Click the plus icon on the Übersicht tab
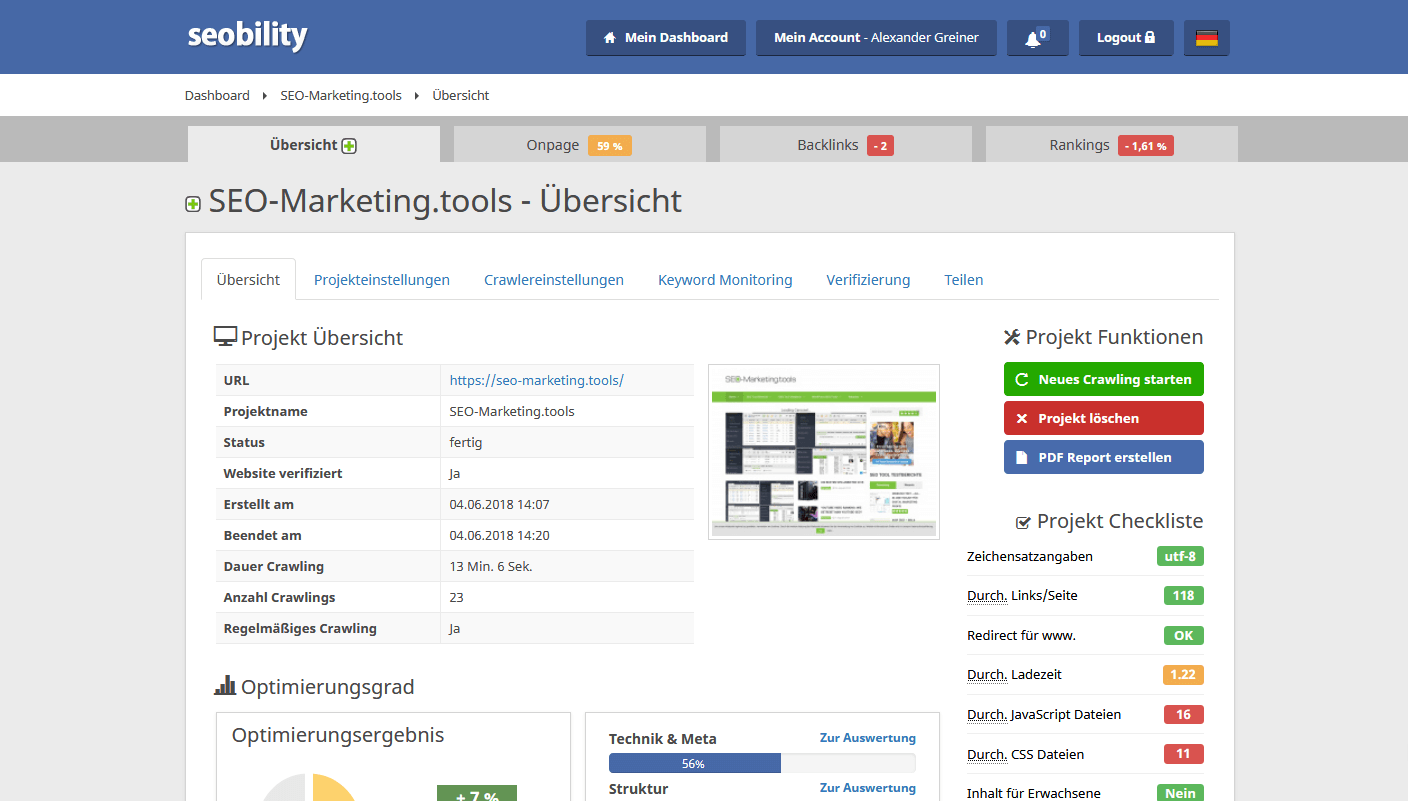1408x801 pixels. (x=347, y=144)
